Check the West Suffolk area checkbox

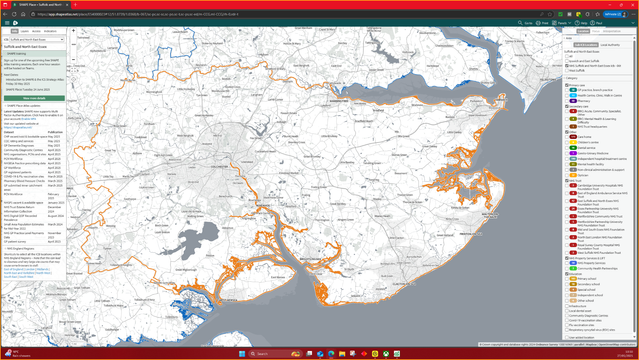(x=566, y=71)
